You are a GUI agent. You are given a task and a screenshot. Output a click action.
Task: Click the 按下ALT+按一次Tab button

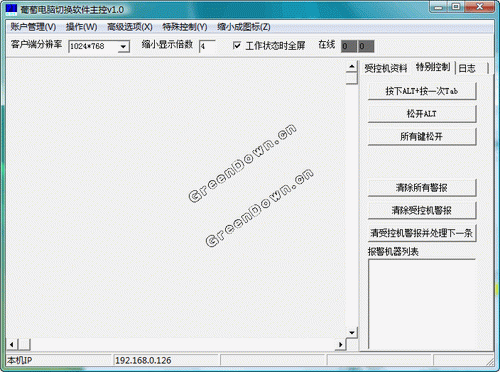pyautogui.click(x=422, y=91)
